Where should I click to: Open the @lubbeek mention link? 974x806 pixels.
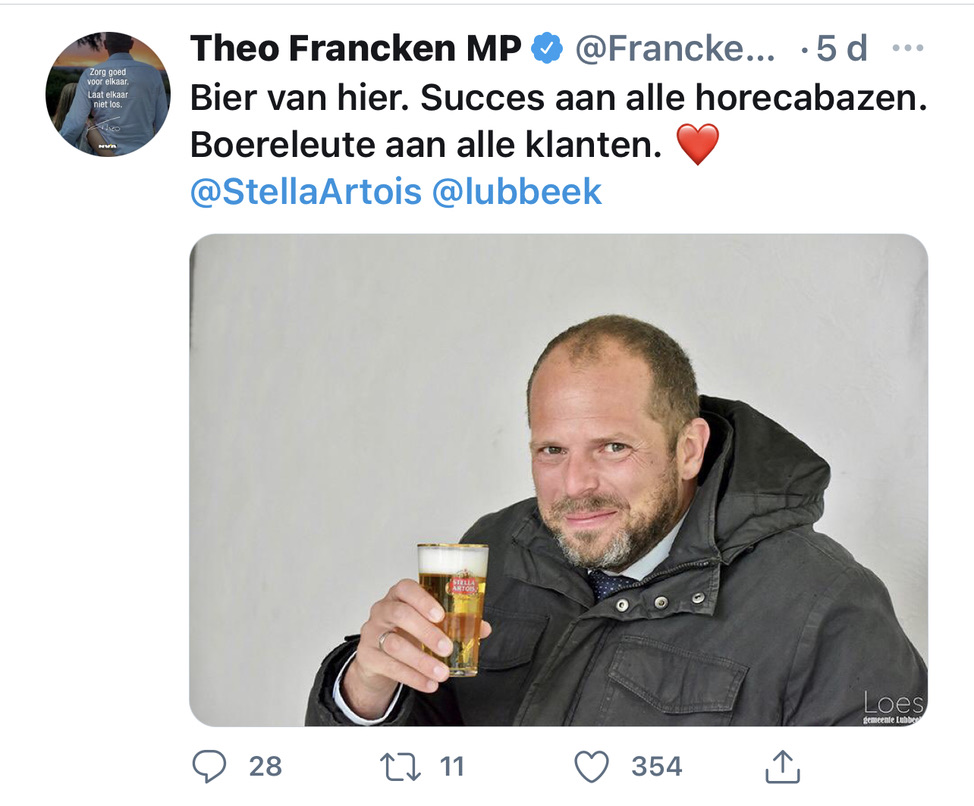517,191
